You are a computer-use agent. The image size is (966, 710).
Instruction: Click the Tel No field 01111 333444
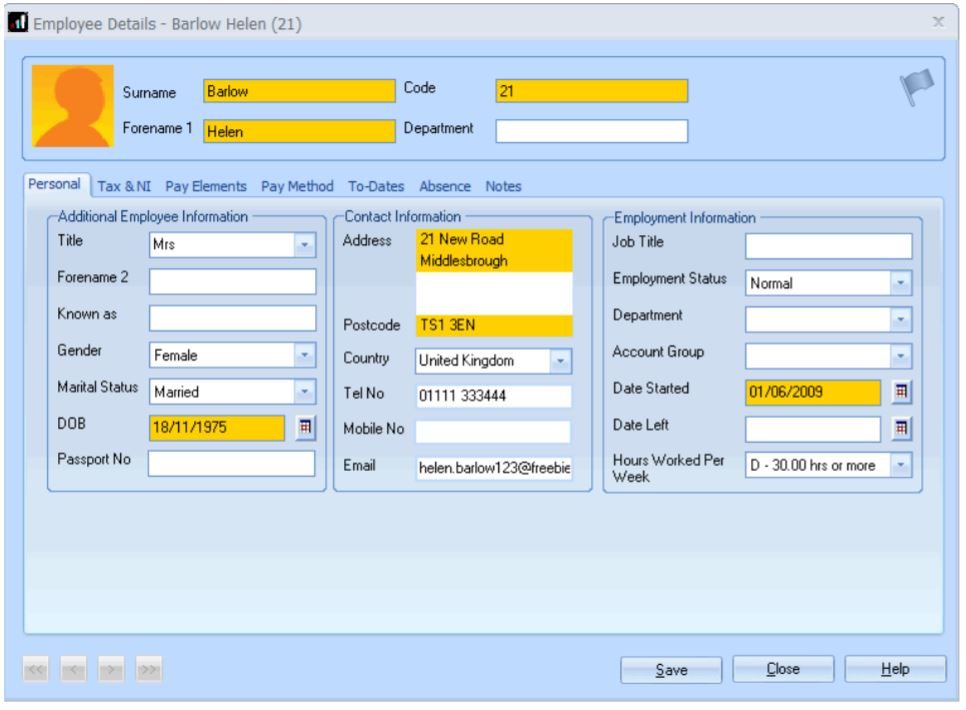[493, 396]
